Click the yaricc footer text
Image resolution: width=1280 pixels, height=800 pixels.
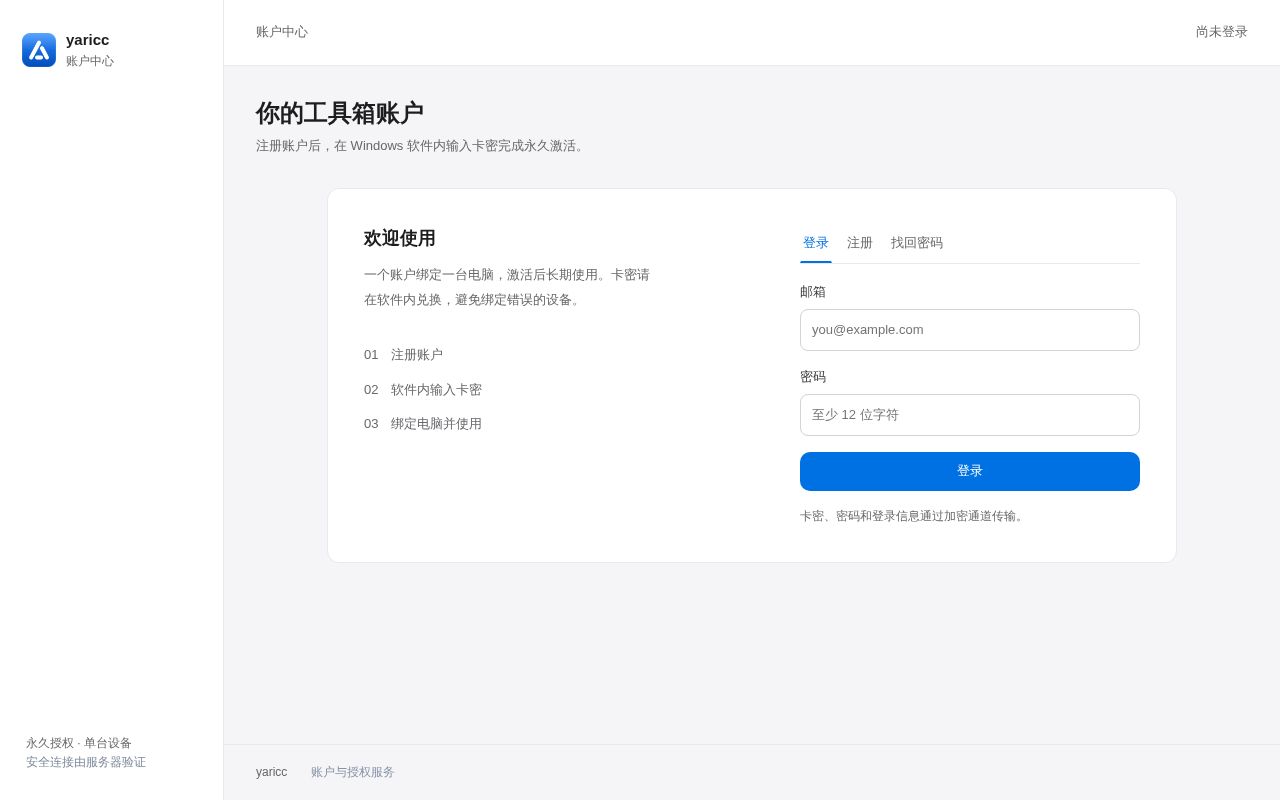(x=272, y=772)
